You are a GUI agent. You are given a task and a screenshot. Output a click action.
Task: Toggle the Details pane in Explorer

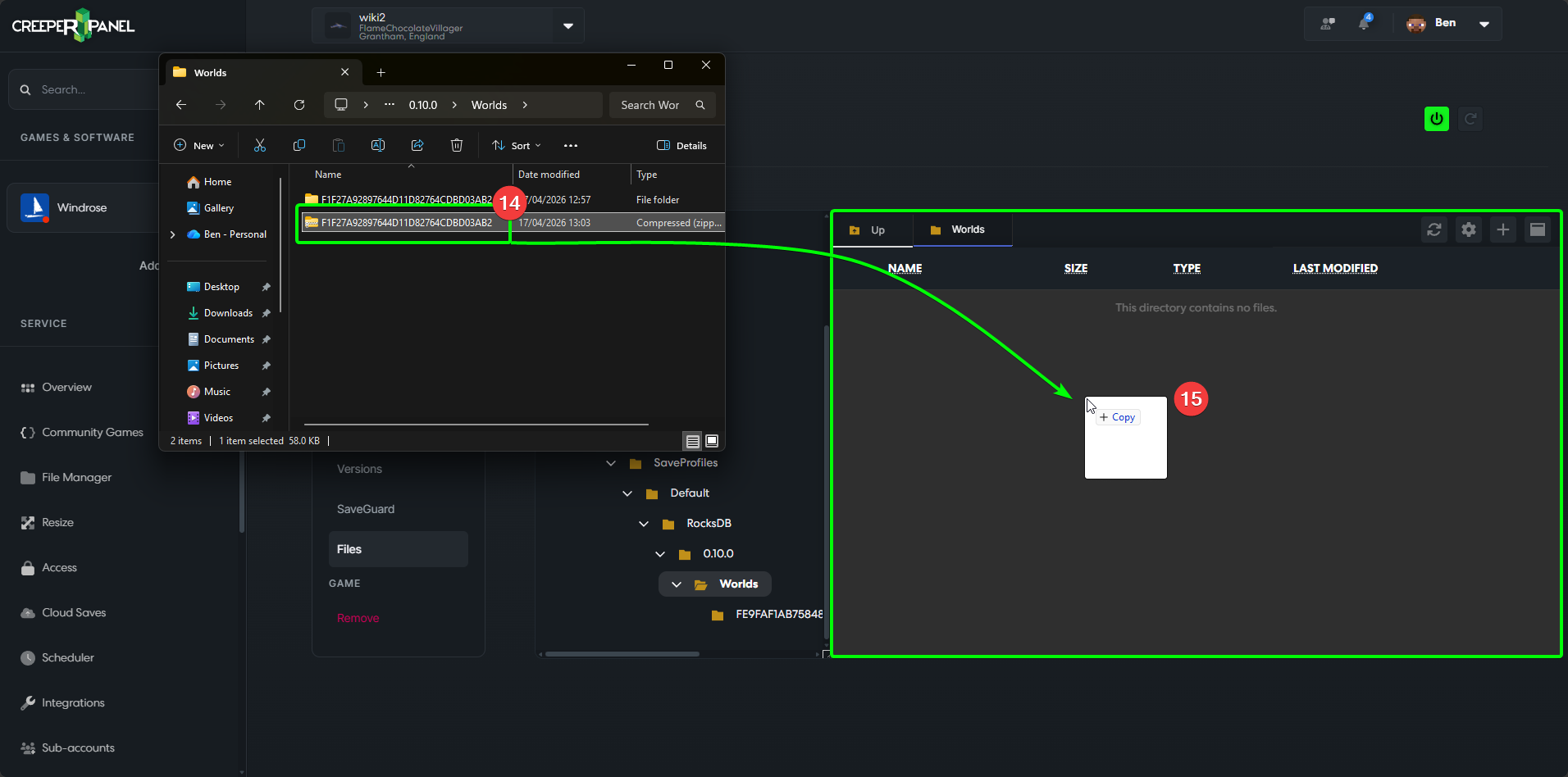681,146
